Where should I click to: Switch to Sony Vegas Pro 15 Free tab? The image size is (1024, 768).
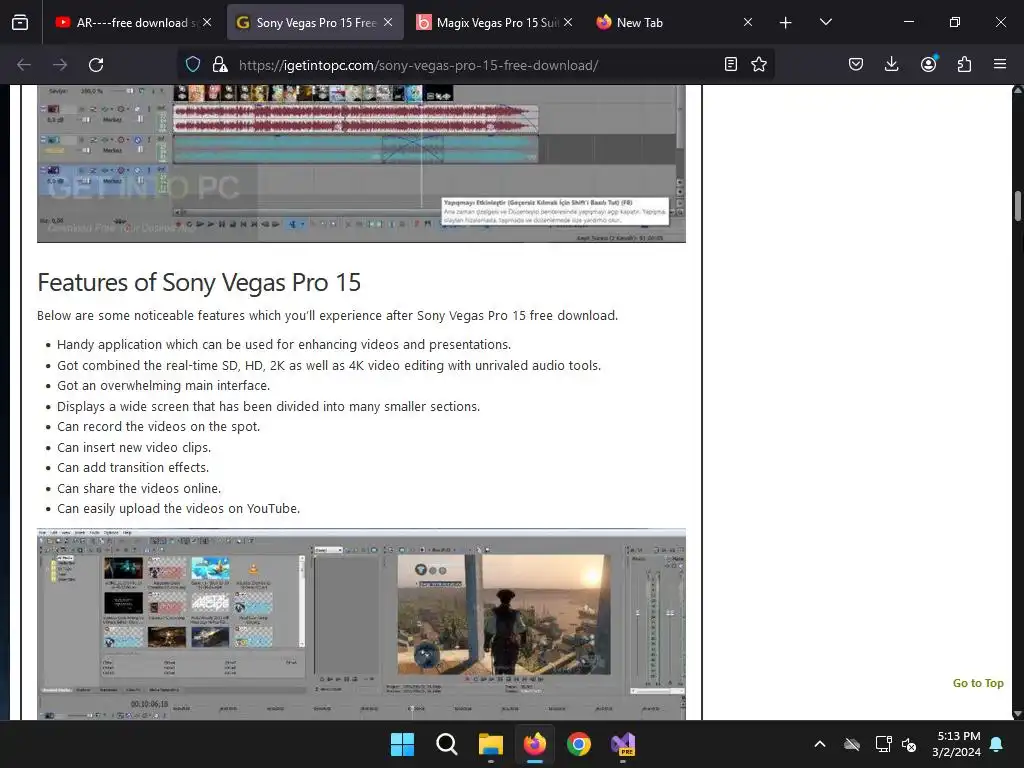pos(315,22)
